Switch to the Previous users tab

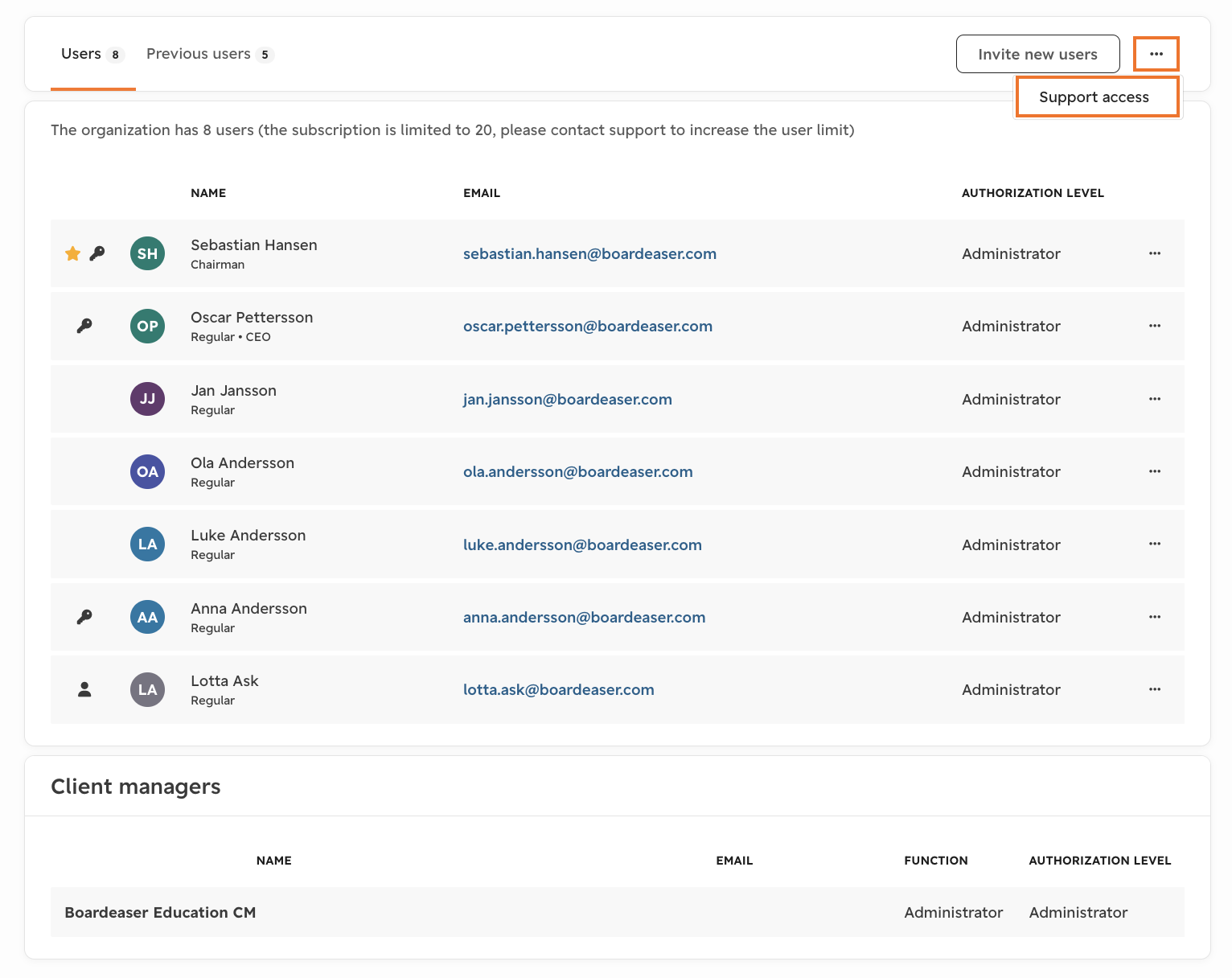210,54
